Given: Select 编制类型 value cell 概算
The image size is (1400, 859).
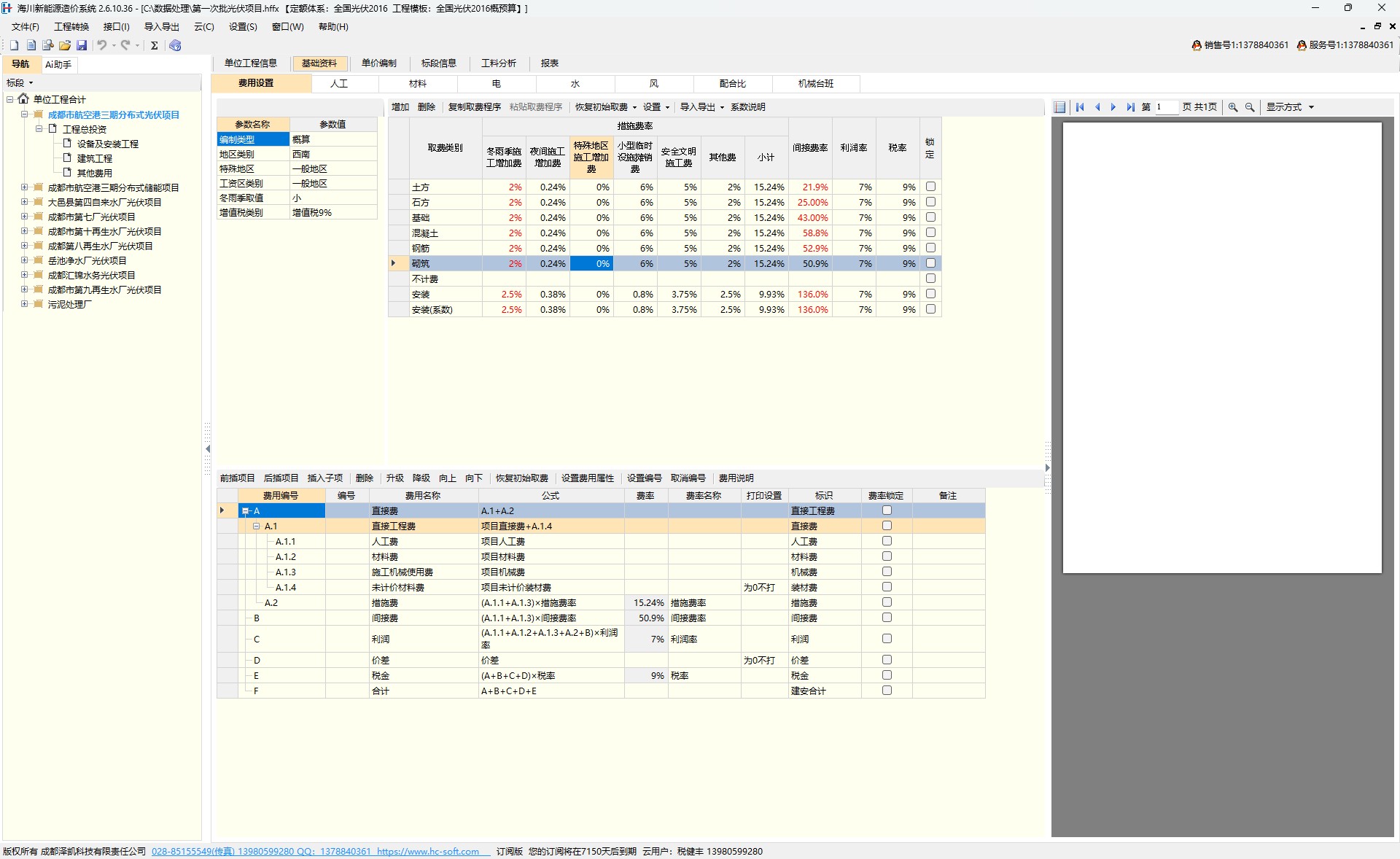Looking at the screenshot, I should tap(333, 139).
